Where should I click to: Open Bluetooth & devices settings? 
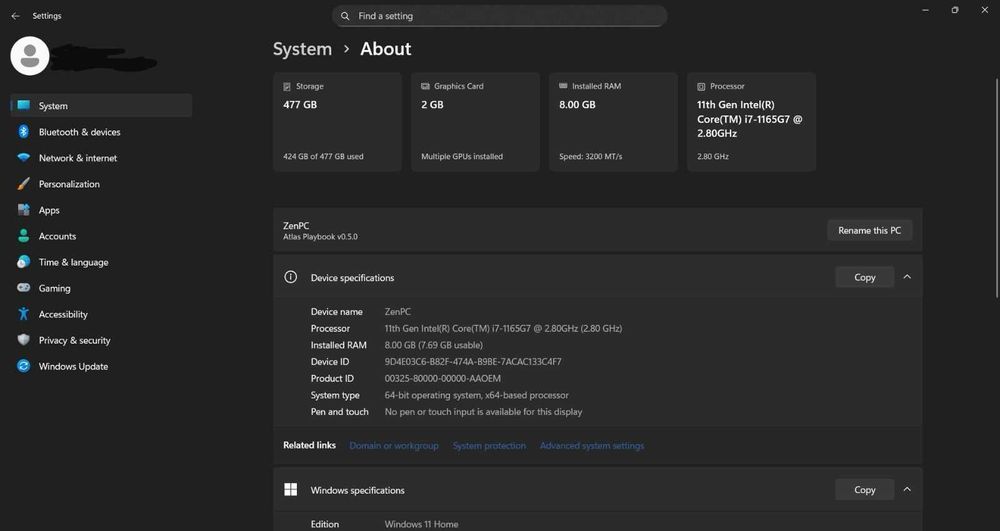pyautogui.click(x=79, y=132)
